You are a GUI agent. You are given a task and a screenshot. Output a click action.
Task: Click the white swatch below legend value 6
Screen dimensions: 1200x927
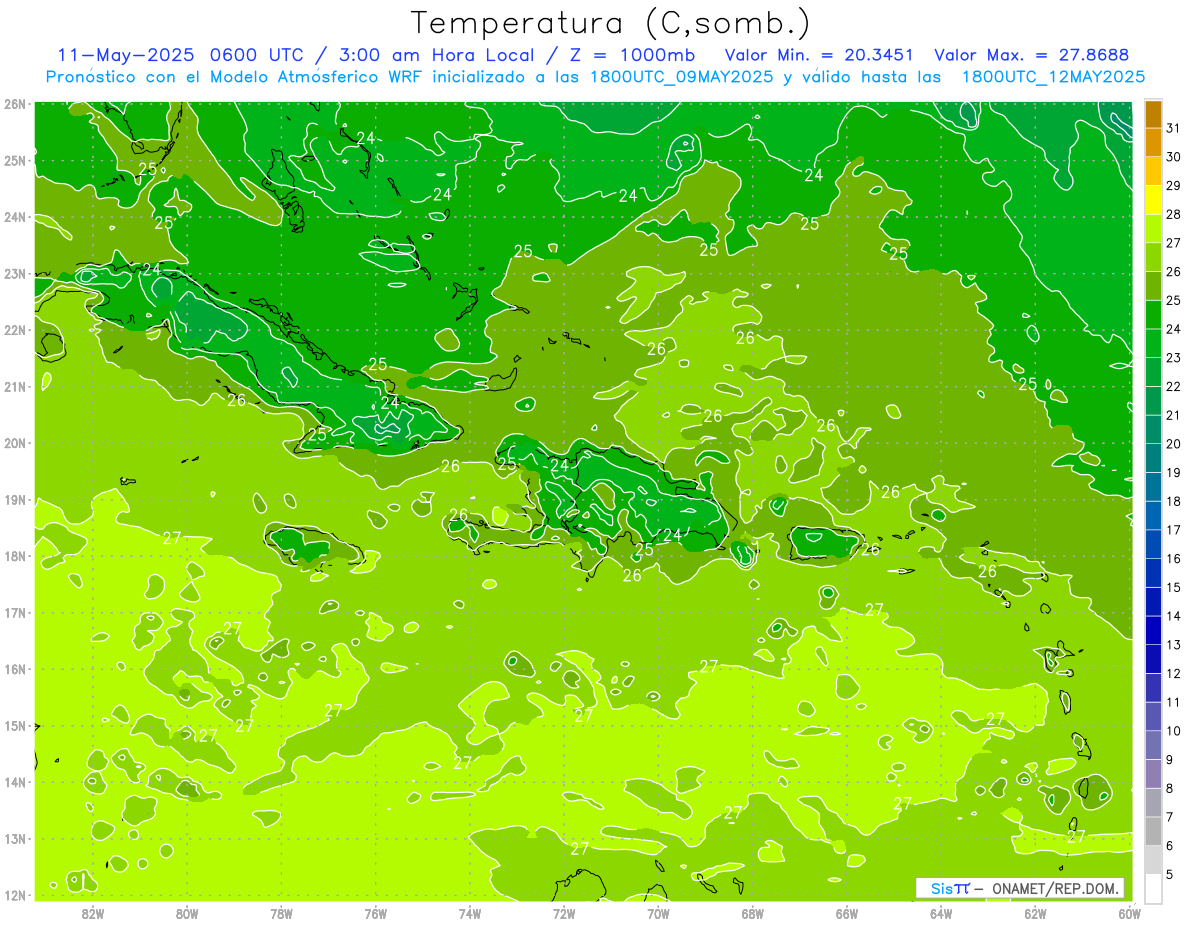click(x=1153, y=888)
